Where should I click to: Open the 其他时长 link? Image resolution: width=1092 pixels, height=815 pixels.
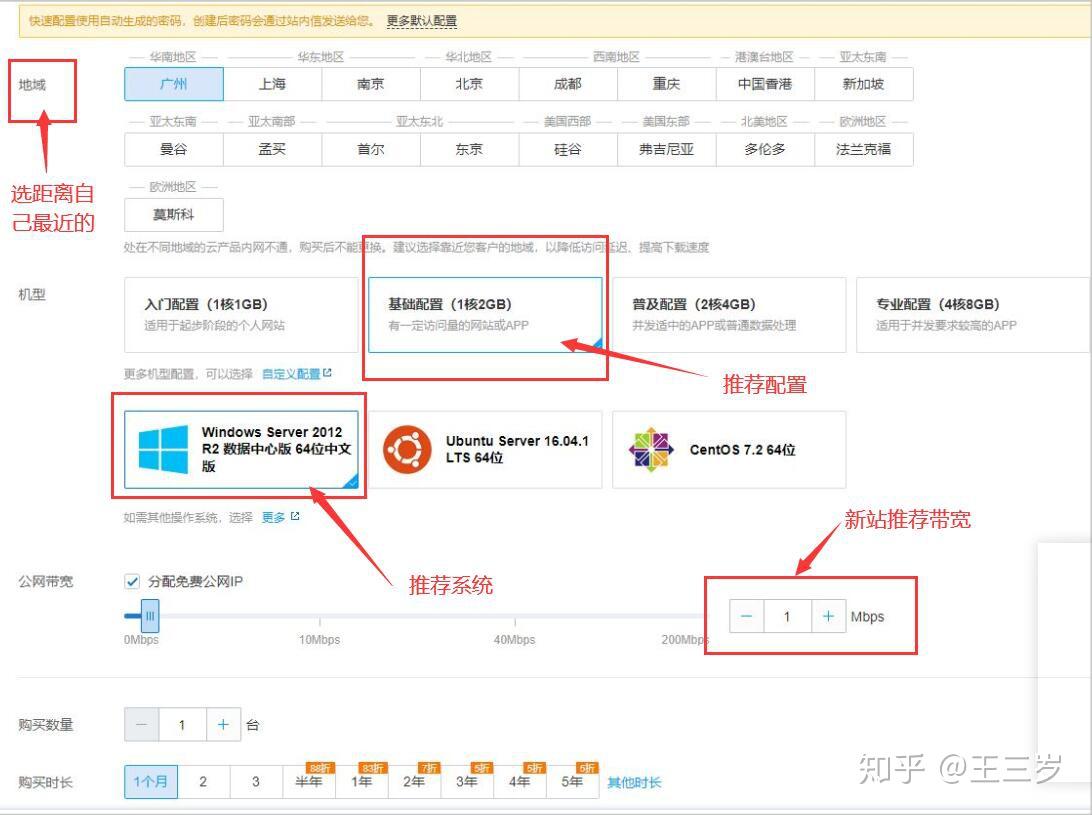click(x=634, y=782)
